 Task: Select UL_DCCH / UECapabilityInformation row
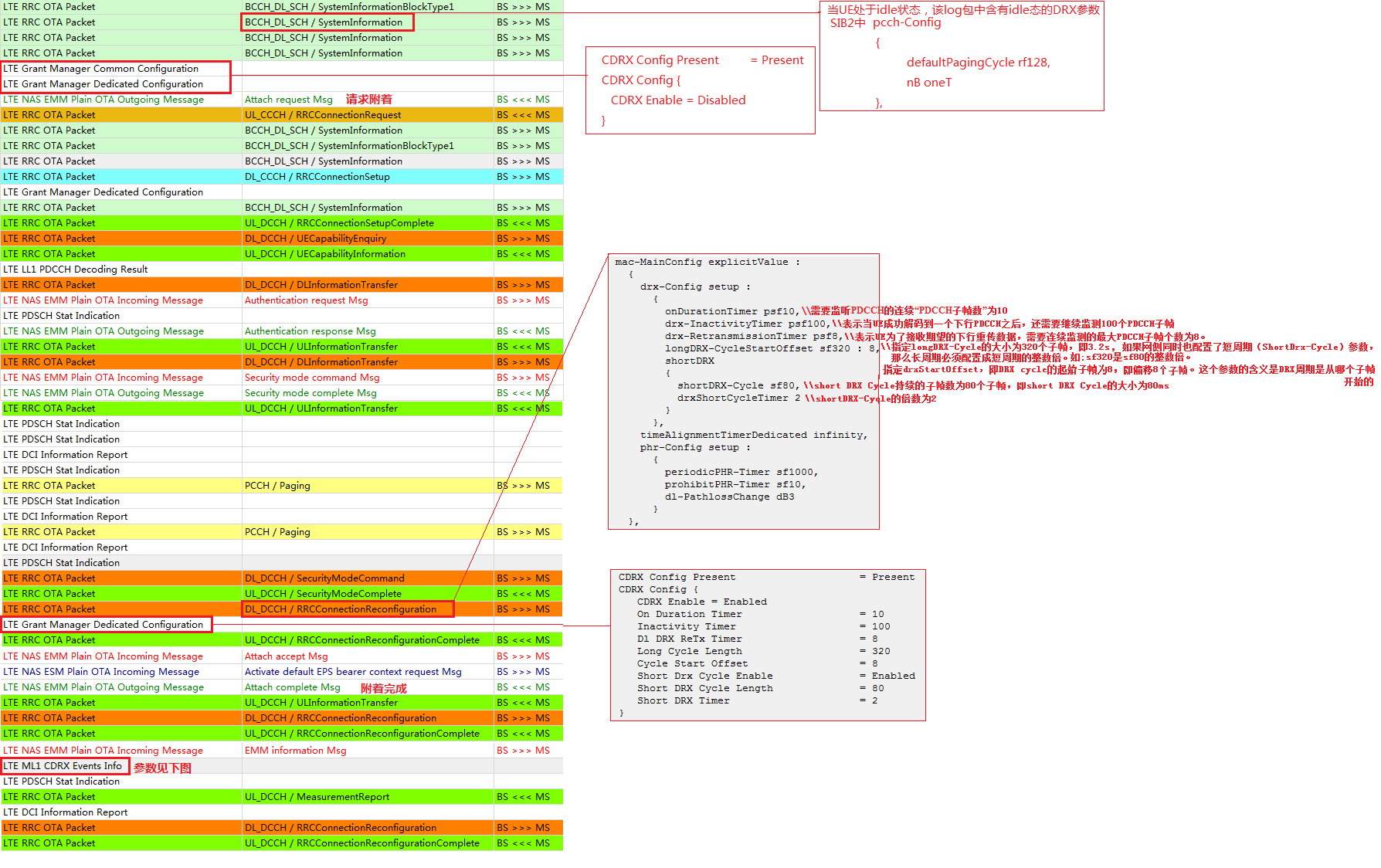[x=282, y=254]
